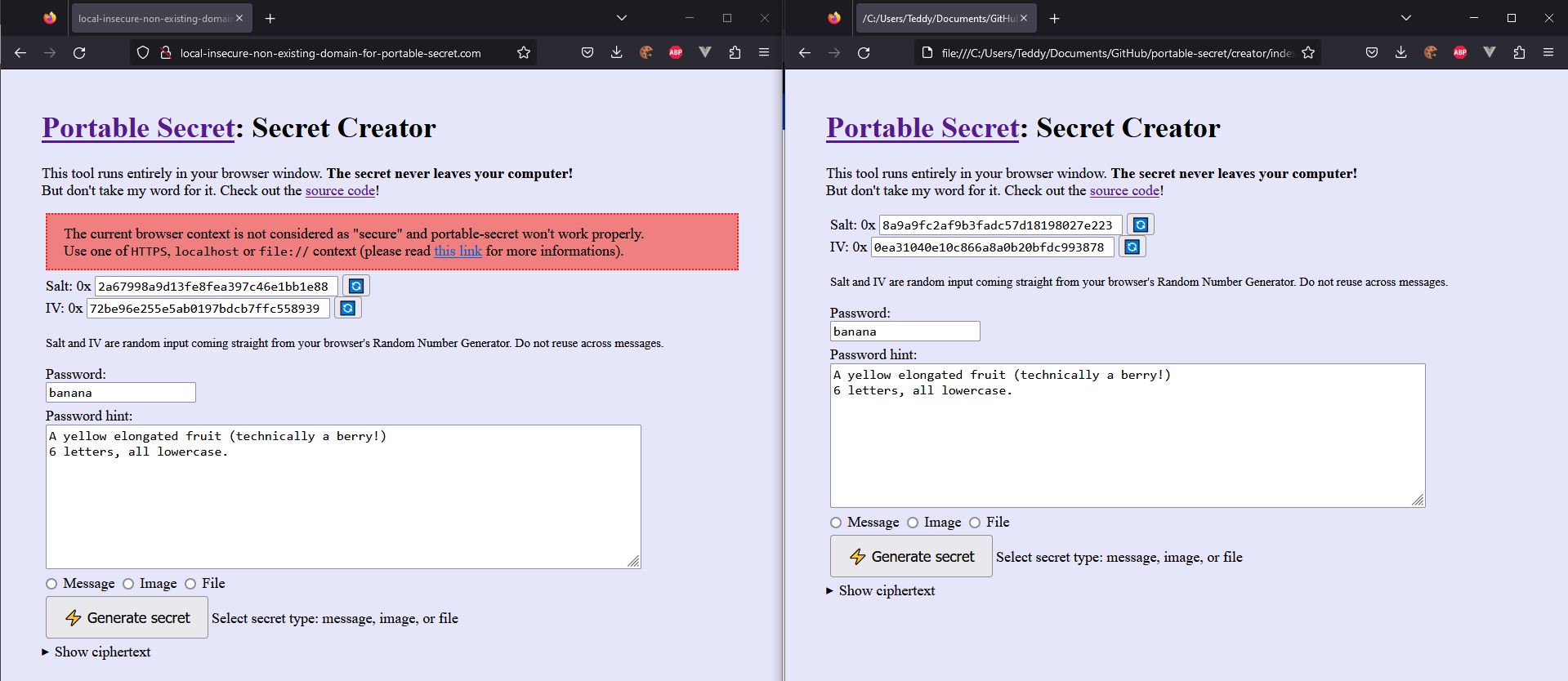This screenshot has height=681, width=1568.
Task: Select Message radio in left window
Action: pos(51,584)
